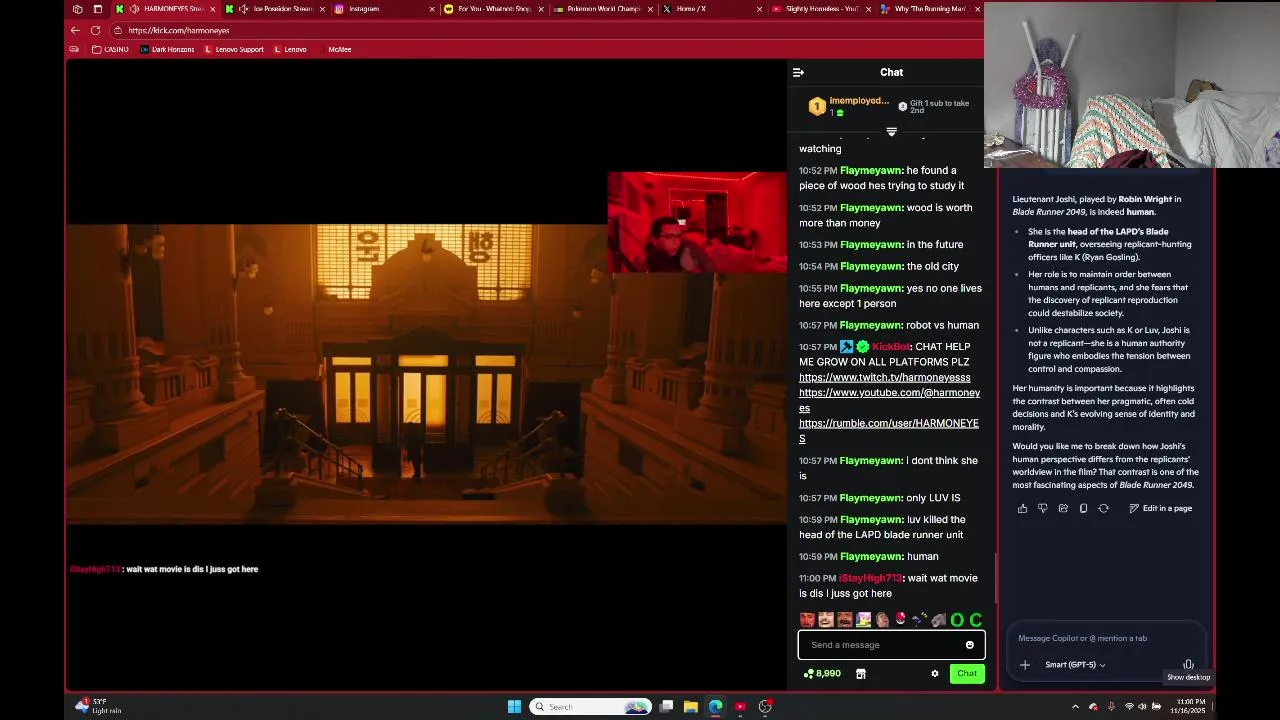Image resolution: width=1280 pixels, height=720 pixels.
Task: Reload the page
Action: coord(95,30)
